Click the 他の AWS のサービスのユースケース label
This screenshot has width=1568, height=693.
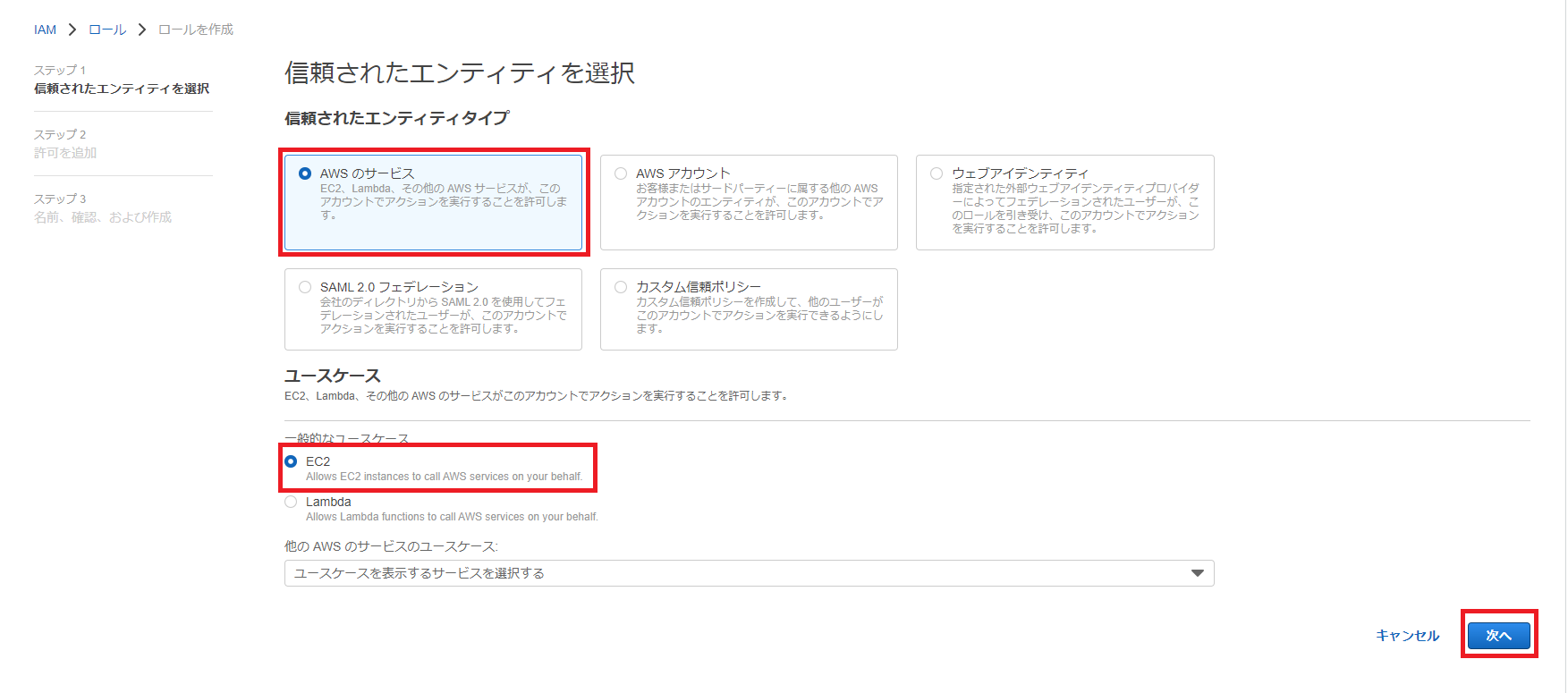(391, 546)
